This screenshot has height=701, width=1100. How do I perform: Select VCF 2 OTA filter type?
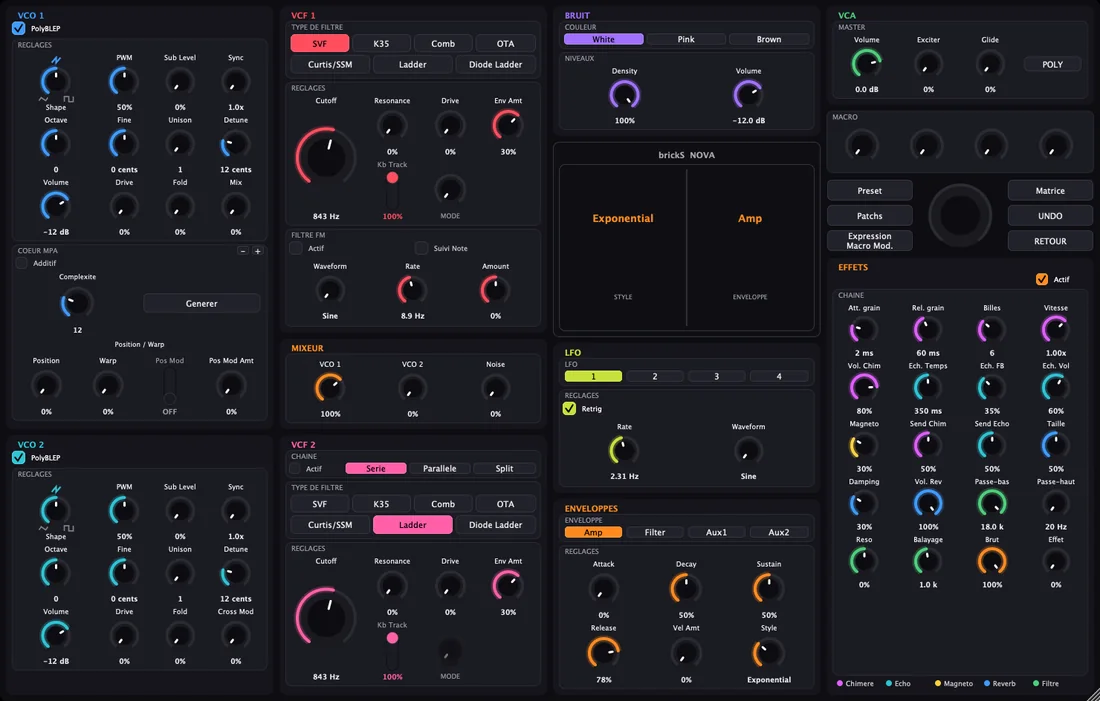[505, 504]
